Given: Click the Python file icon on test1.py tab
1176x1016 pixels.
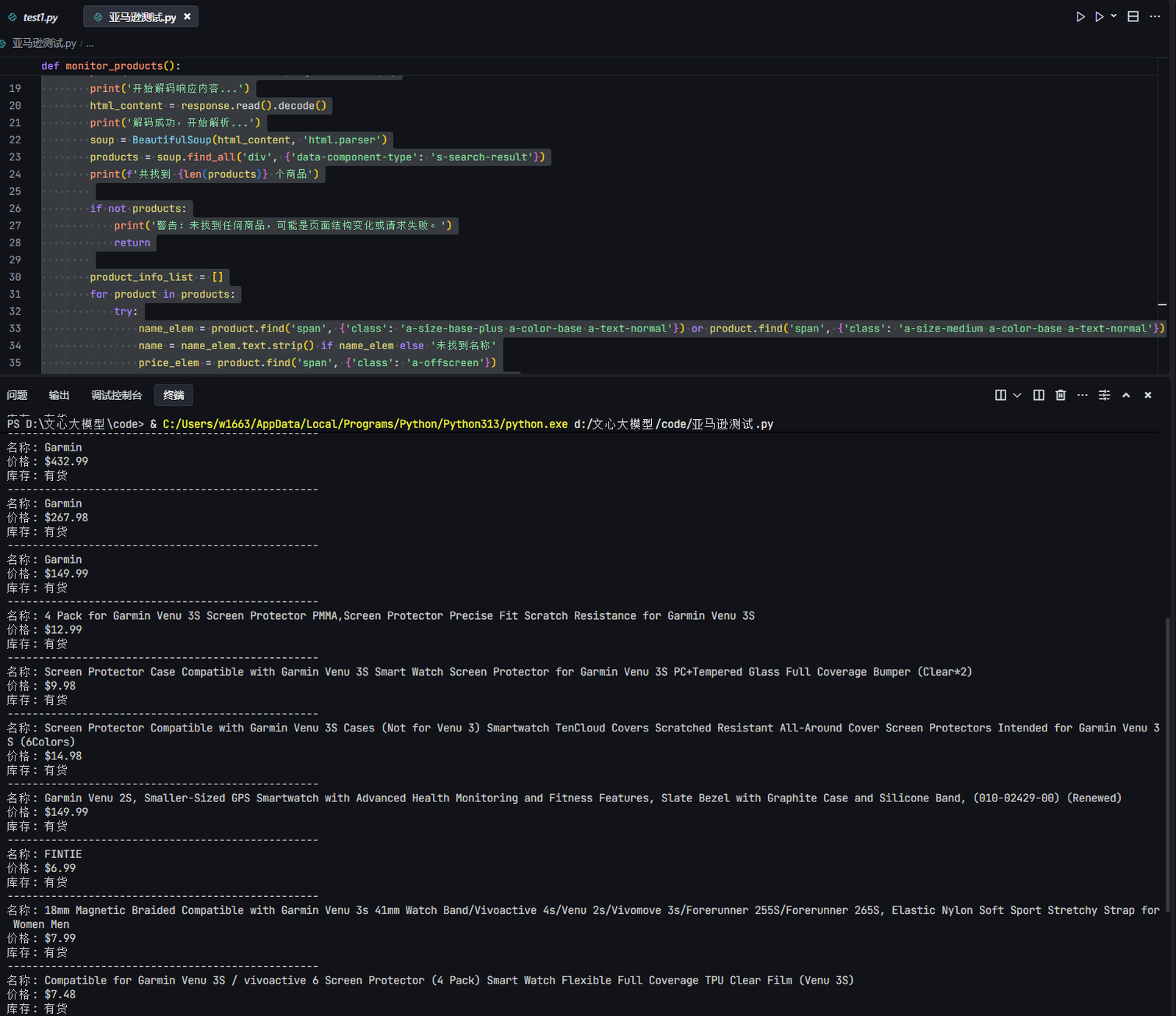Looking at the screenshot, I should [x=12, y=17].
